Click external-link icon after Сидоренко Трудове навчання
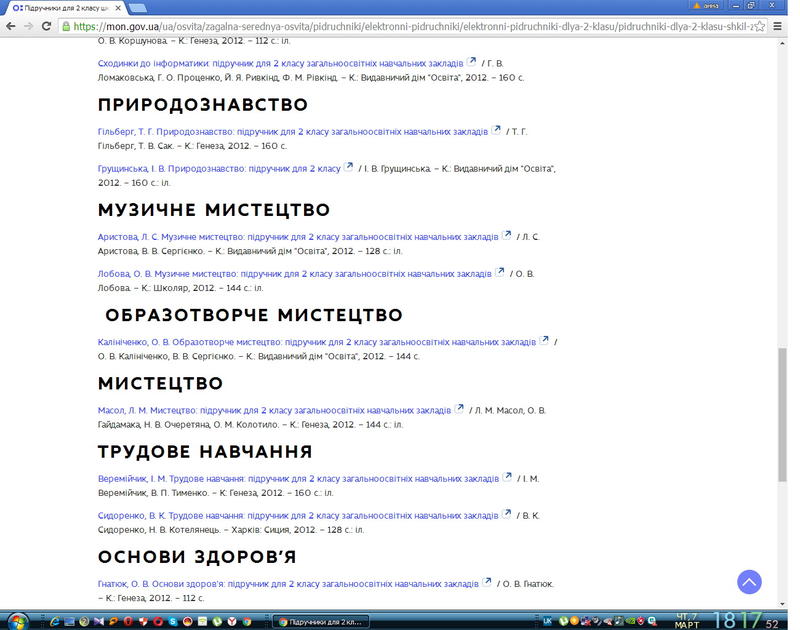The width and height of the screenshot is (800, 630). click(507, 513)
